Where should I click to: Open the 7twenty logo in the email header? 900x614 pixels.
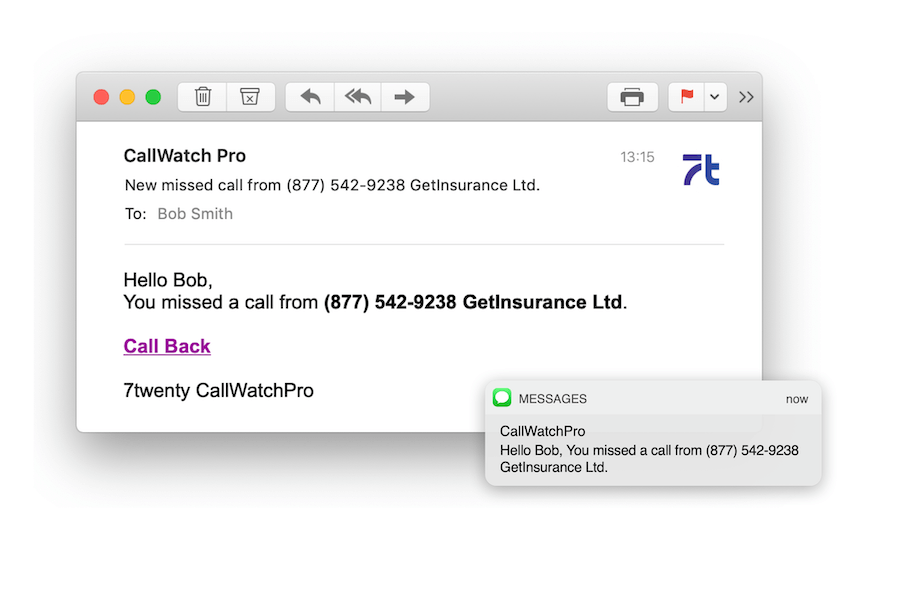point(701,170)
